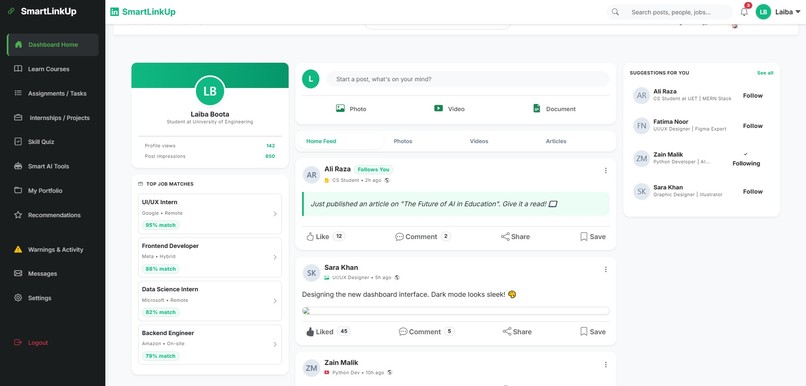Like Ali Raza's post
This screenshot has height=386, width=806.
tap(325, 236)
